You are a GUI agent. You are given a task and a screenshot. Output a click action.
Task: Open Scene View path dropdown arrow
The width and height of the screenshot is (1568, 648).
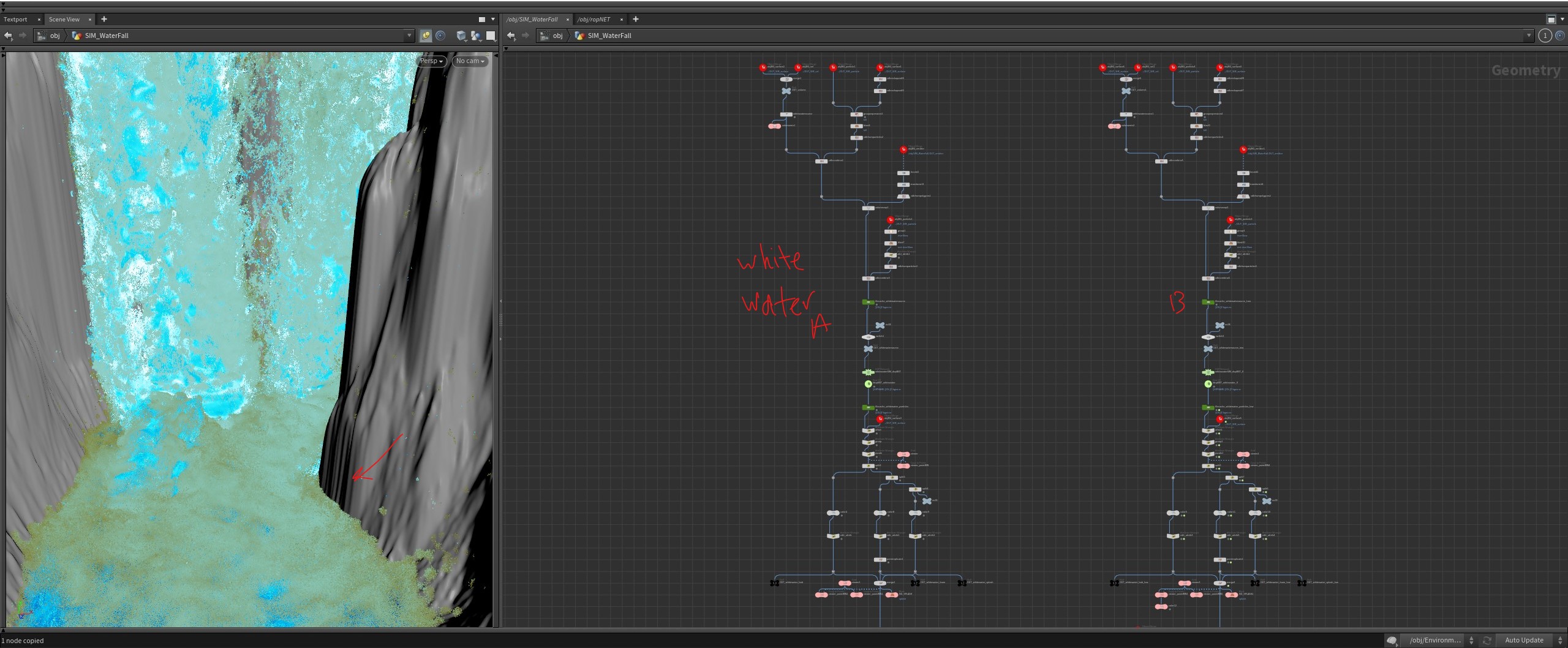coord(409,36)
